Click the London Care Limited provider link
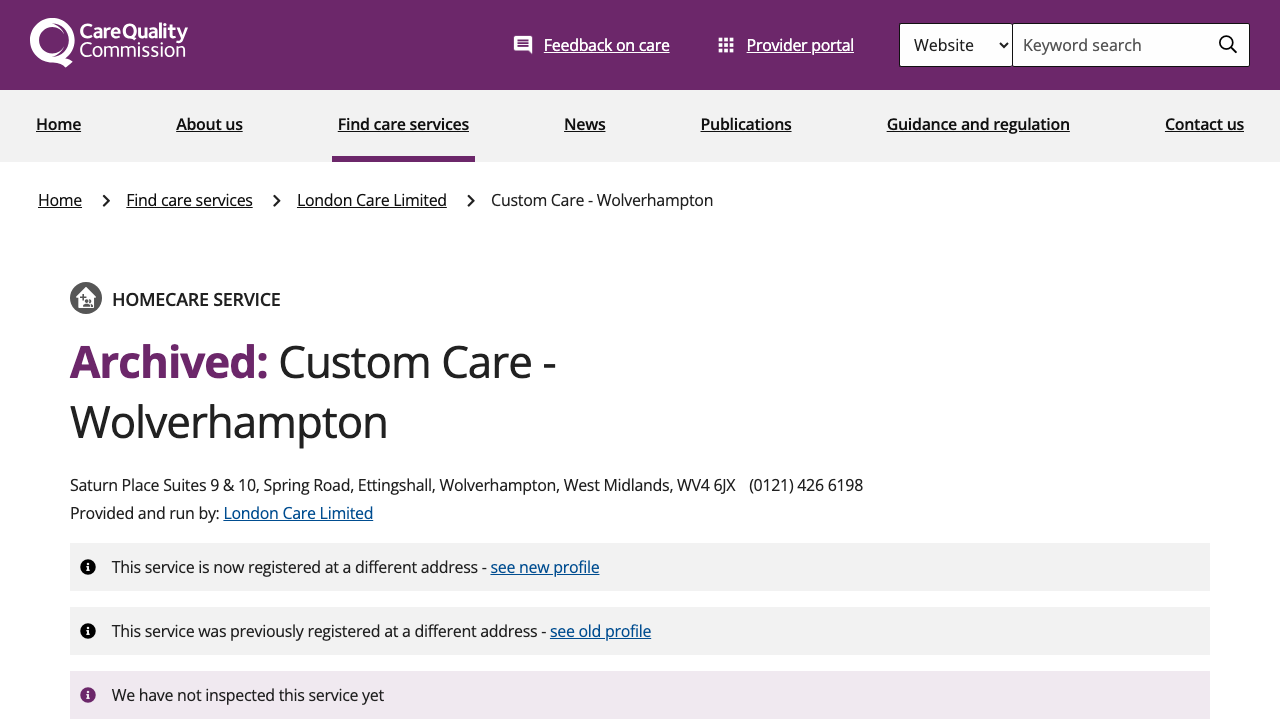This screenshot has height=720, width=1280. pos(298,512)
